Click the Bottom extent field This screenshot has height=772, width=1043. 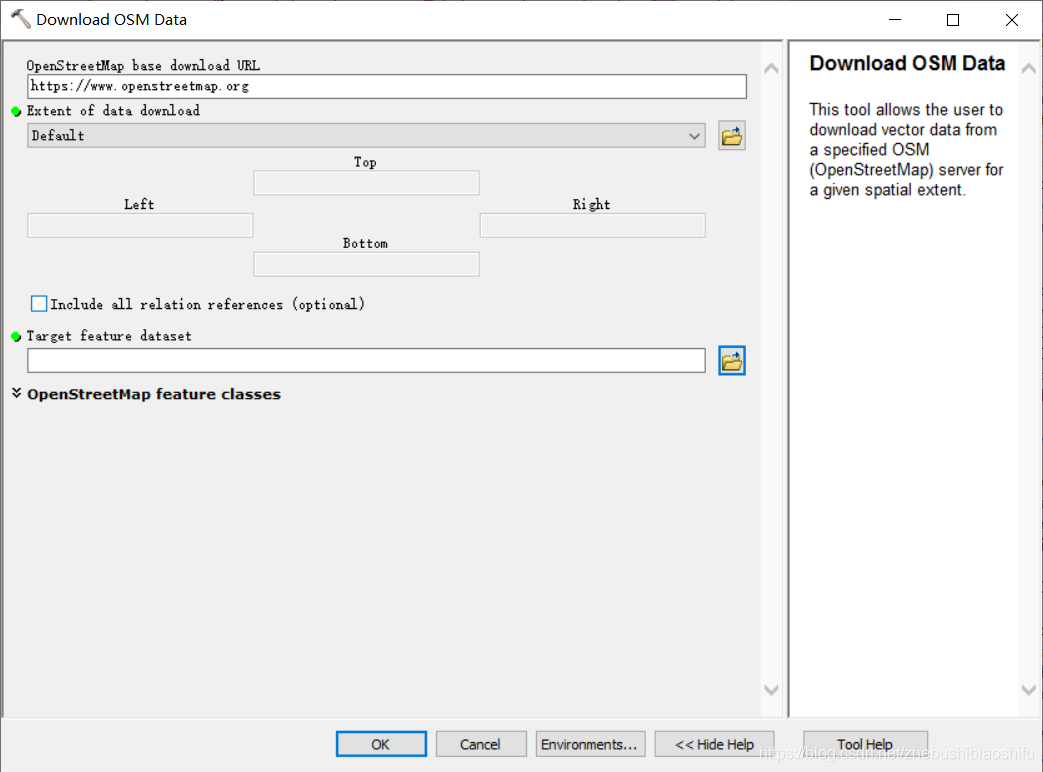pyautogui.click(x=367, y=264)
